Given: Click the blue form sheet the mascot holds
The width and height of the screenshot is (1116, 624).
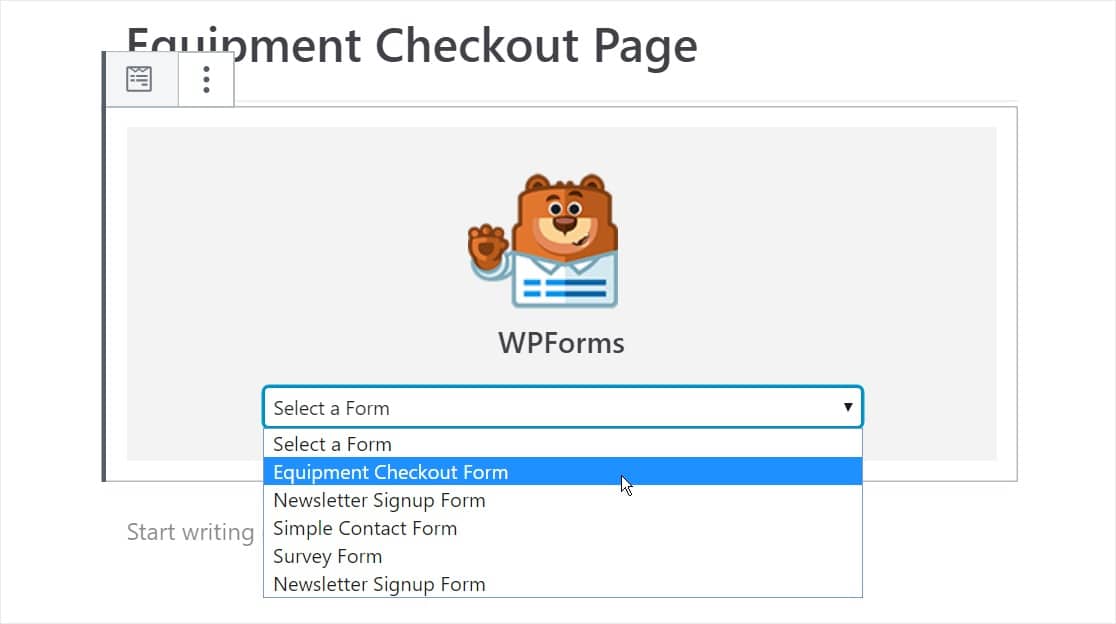Looking at the screenshot, I should pyautogui.click(x=565, y=288).
